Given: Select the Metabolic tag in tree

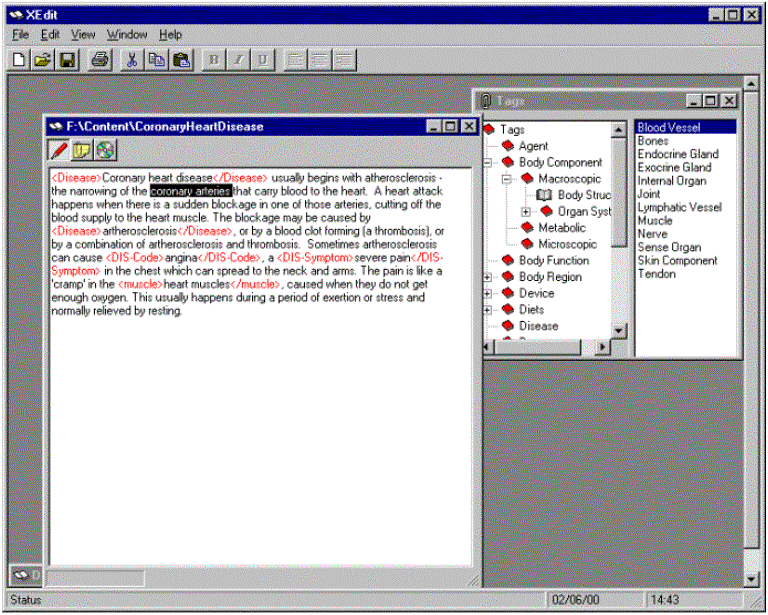Looking at the screenshot, I should 561,228.
